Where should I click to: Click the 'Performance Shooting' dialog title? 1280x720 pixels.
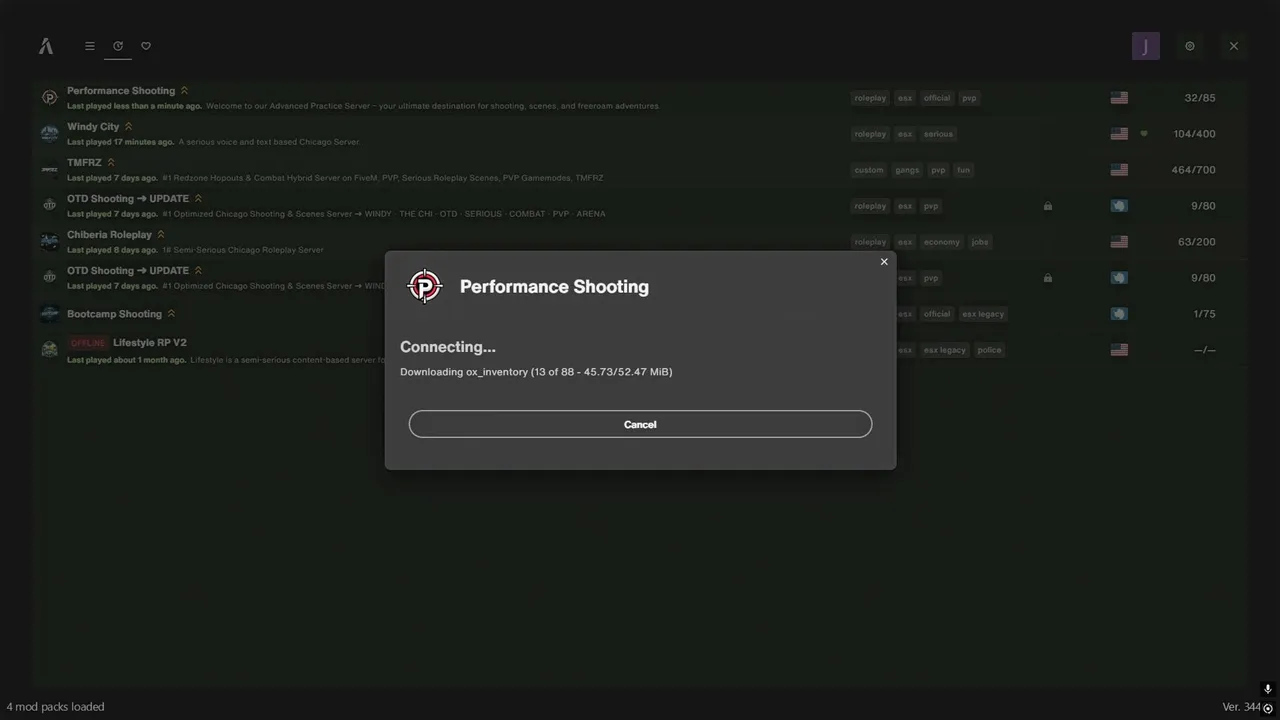pyautogui.click(x=554, y=287)
